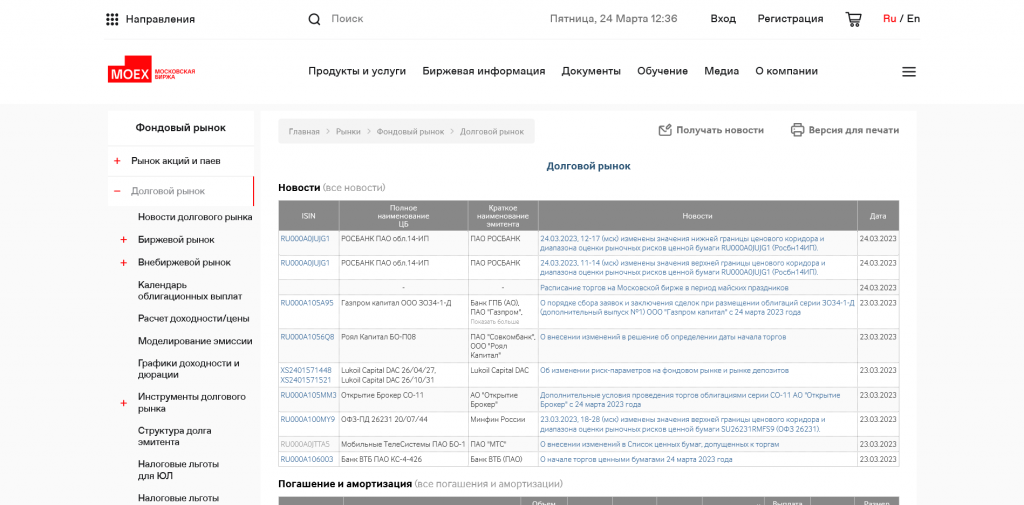Click the Получать новости link text
The width and height of the screenshot is (1024, 505).
[x=720, y=130]
